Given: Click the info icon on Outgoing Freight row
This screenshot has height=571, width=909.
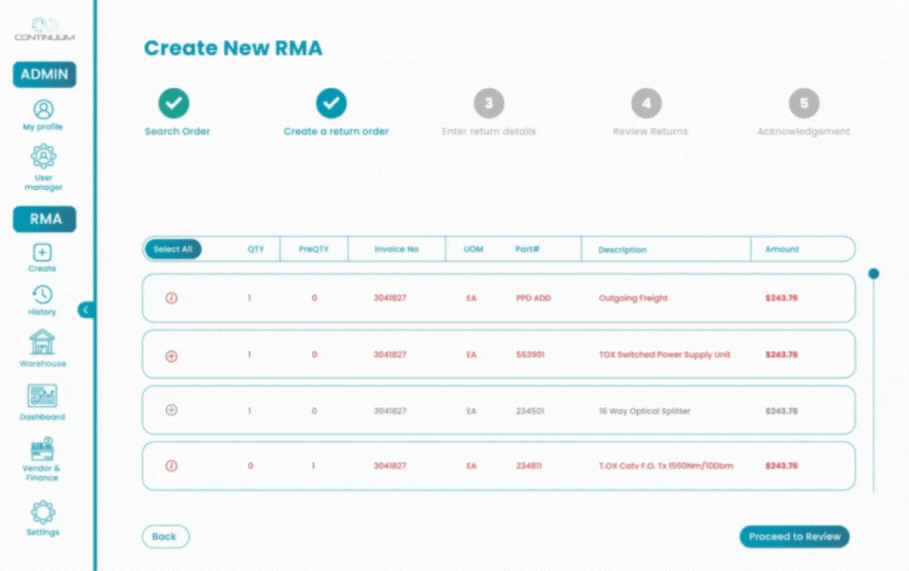Looking at the screenshot, I should pos(172,298).
